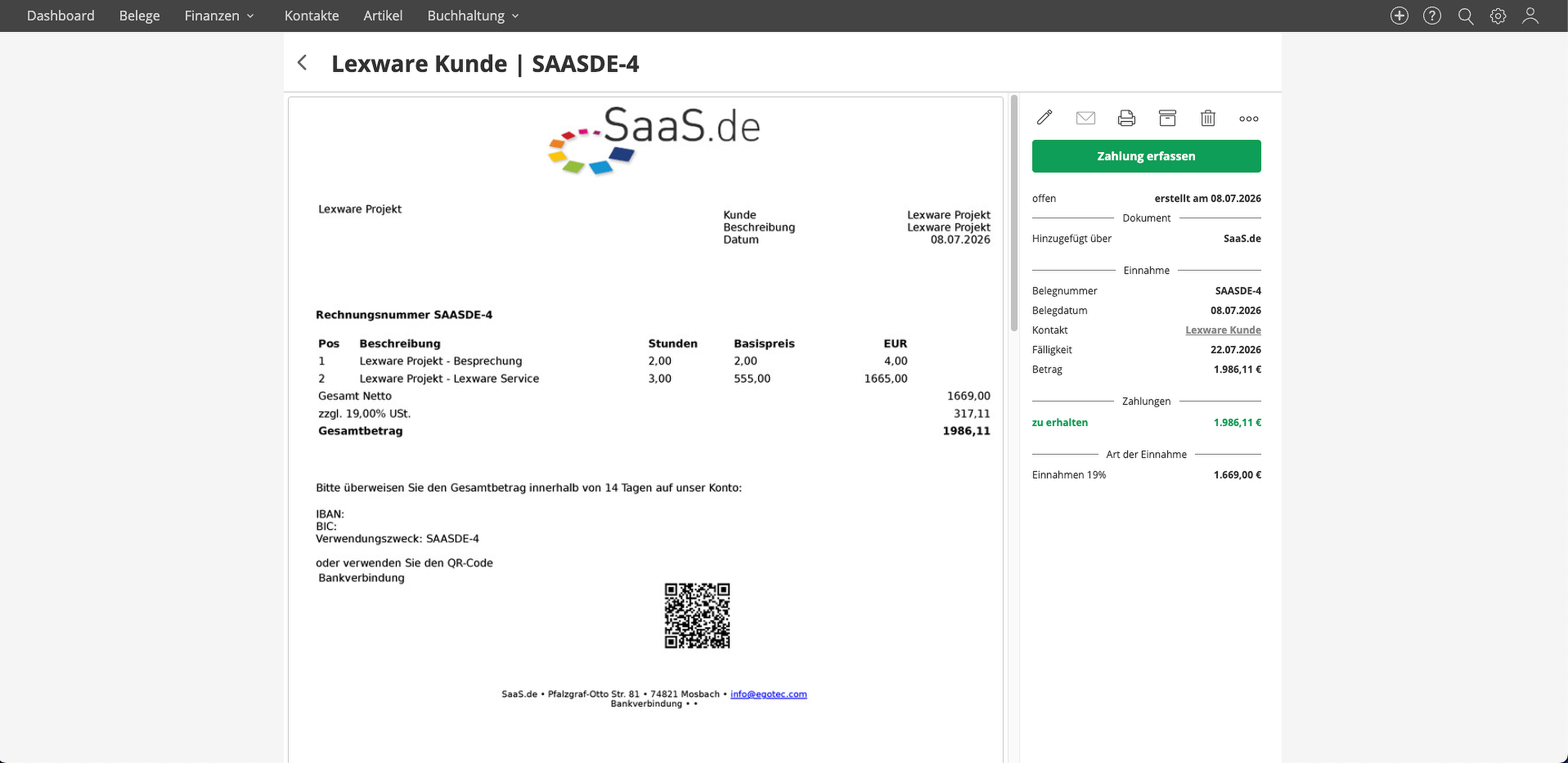Open user profile icon
The height and width of the screenshot is (763, 1568).
click(x=1530, y=16)
